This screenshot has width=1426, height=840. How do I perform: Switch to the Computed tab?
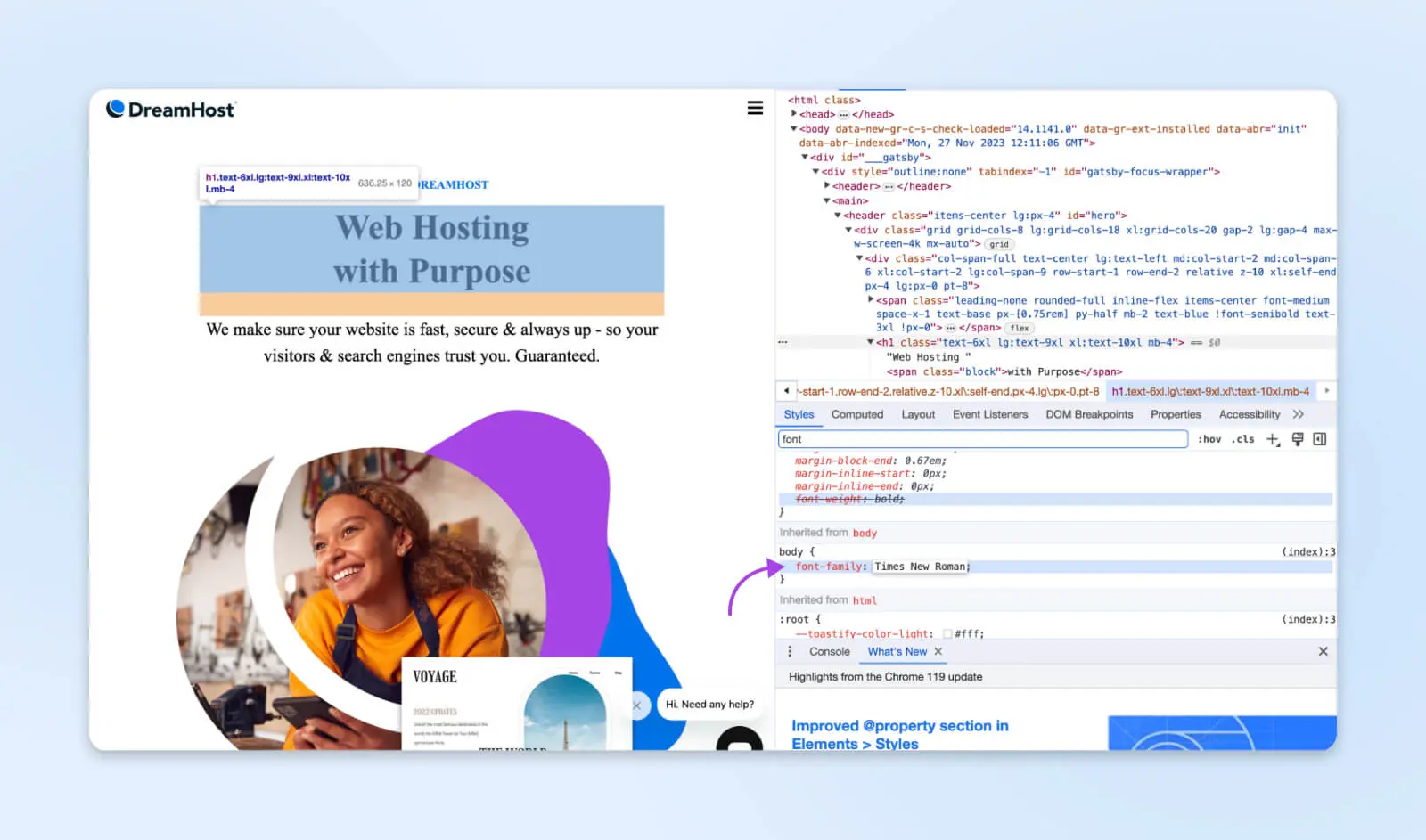857,414
